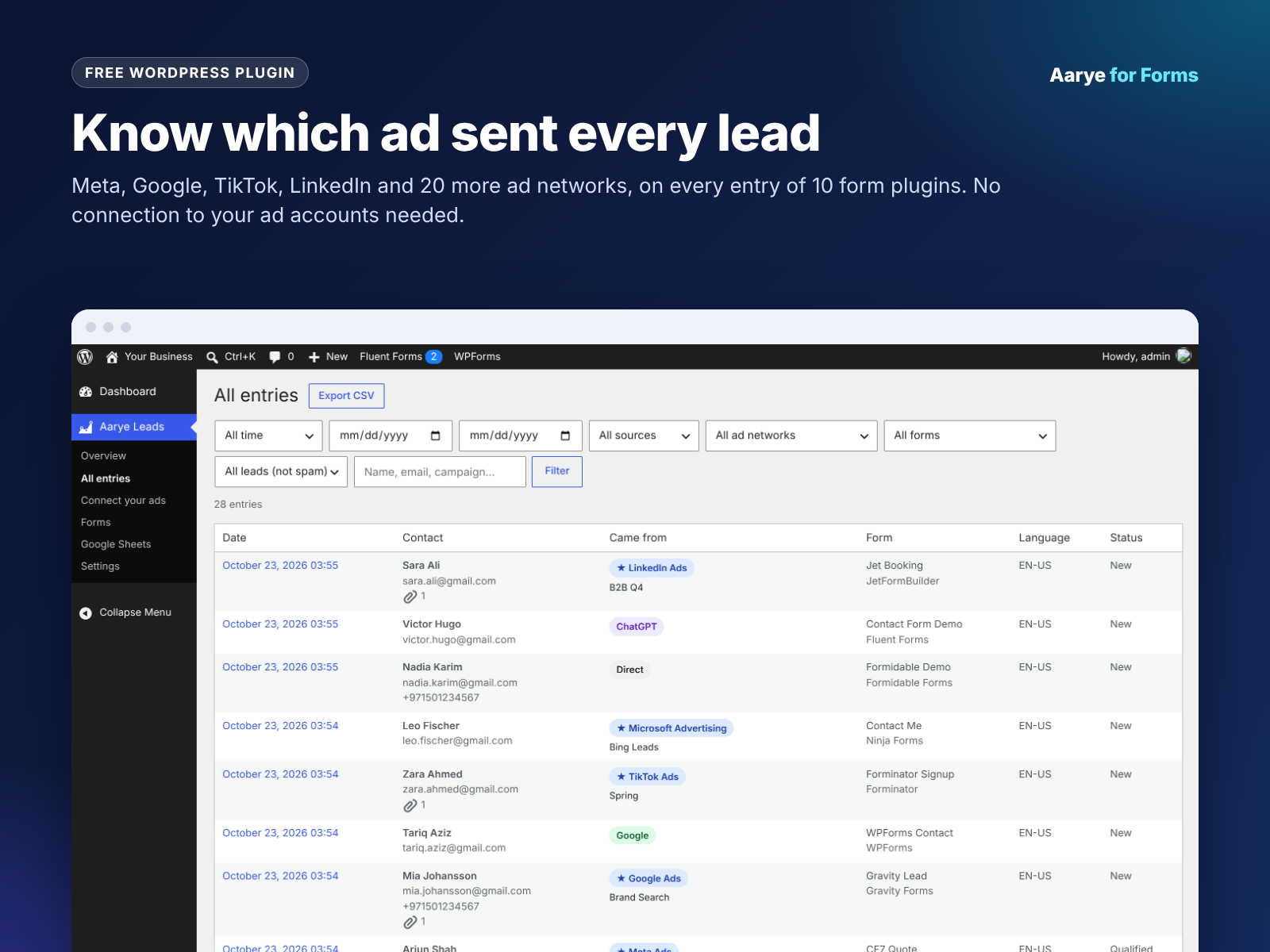Click the plus icon next to New
This screenshot has width=1270, height=952.
pos(314,357)
